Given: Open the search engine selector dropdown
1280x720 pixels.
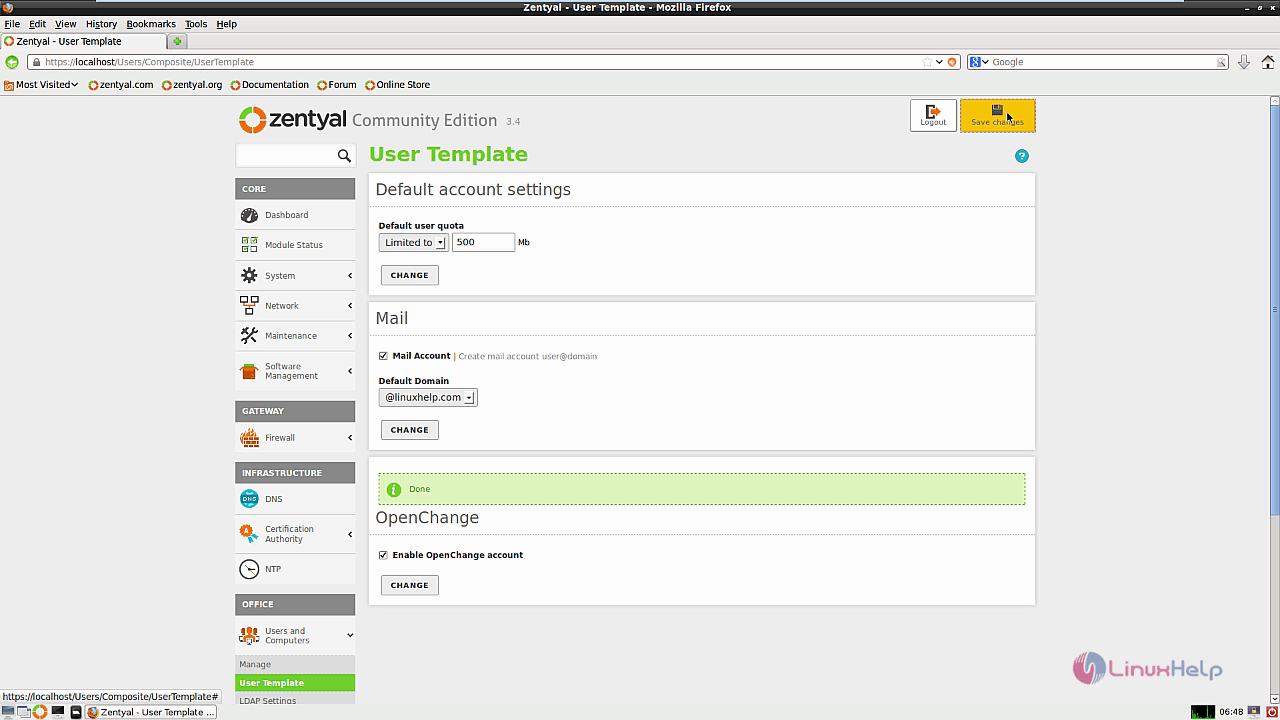Looking at the screenshot, I should 978,62.
